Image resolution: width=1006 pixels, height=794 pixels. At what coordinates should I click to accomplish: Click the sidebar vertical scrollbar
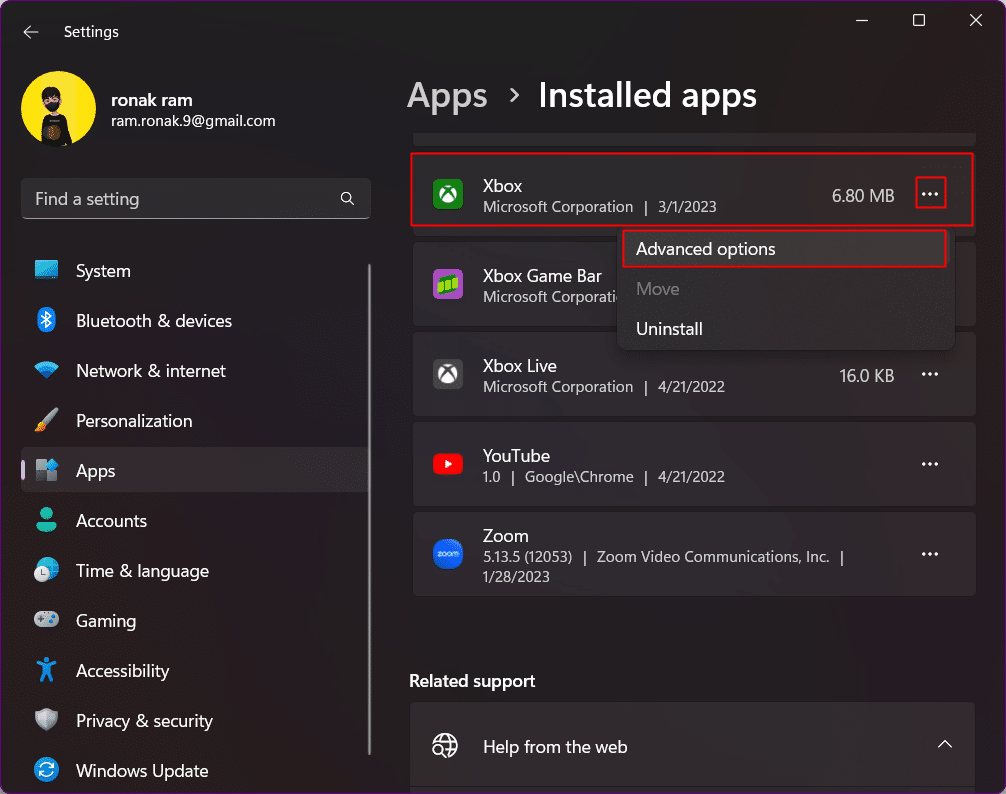(x=370, y=509)
